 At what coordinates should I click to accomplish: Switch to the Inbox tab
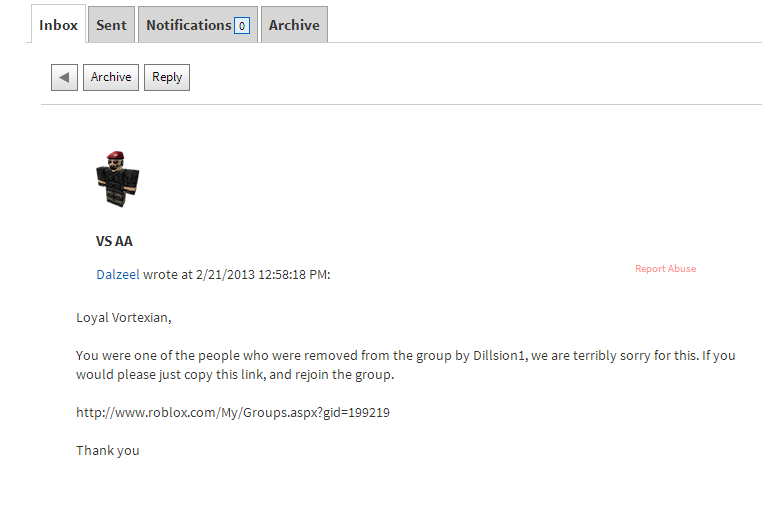(x=58, y=25)
